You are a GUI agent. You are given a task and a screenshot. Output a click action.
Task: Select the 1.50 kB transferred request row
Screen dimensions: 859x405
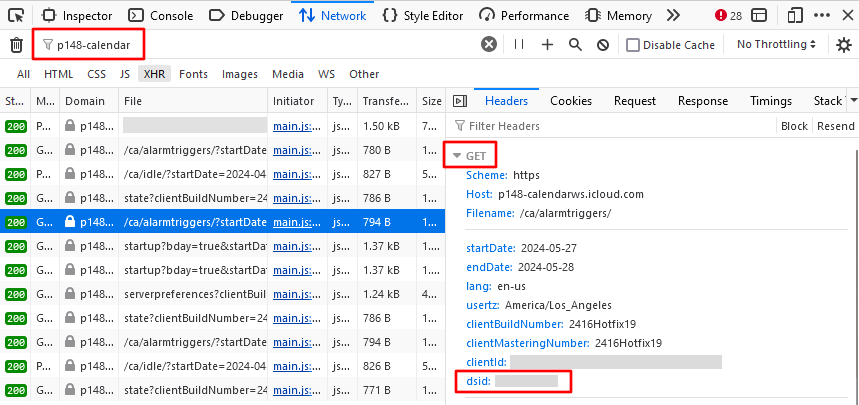222,126
